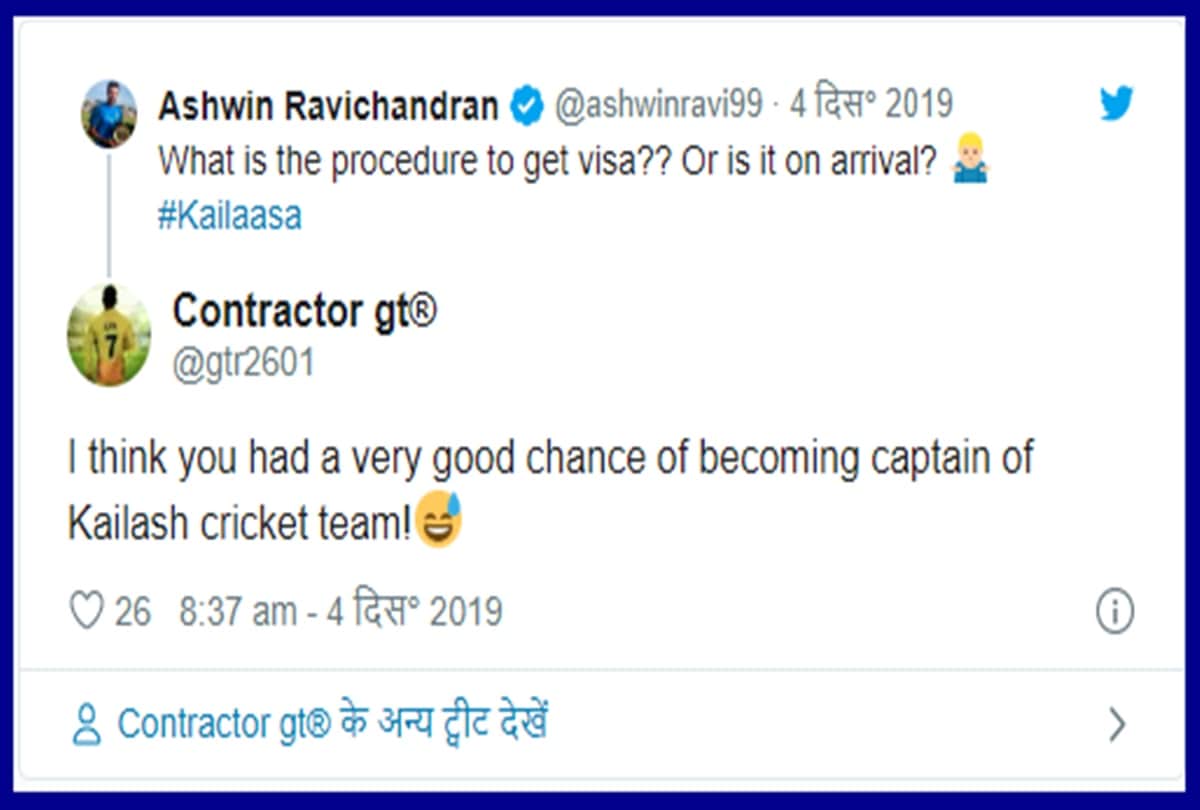The width and height of the screenshot is (1200, 810).
Task: Expand more tweets via the right chevron
Action: tap(1118, 722)
